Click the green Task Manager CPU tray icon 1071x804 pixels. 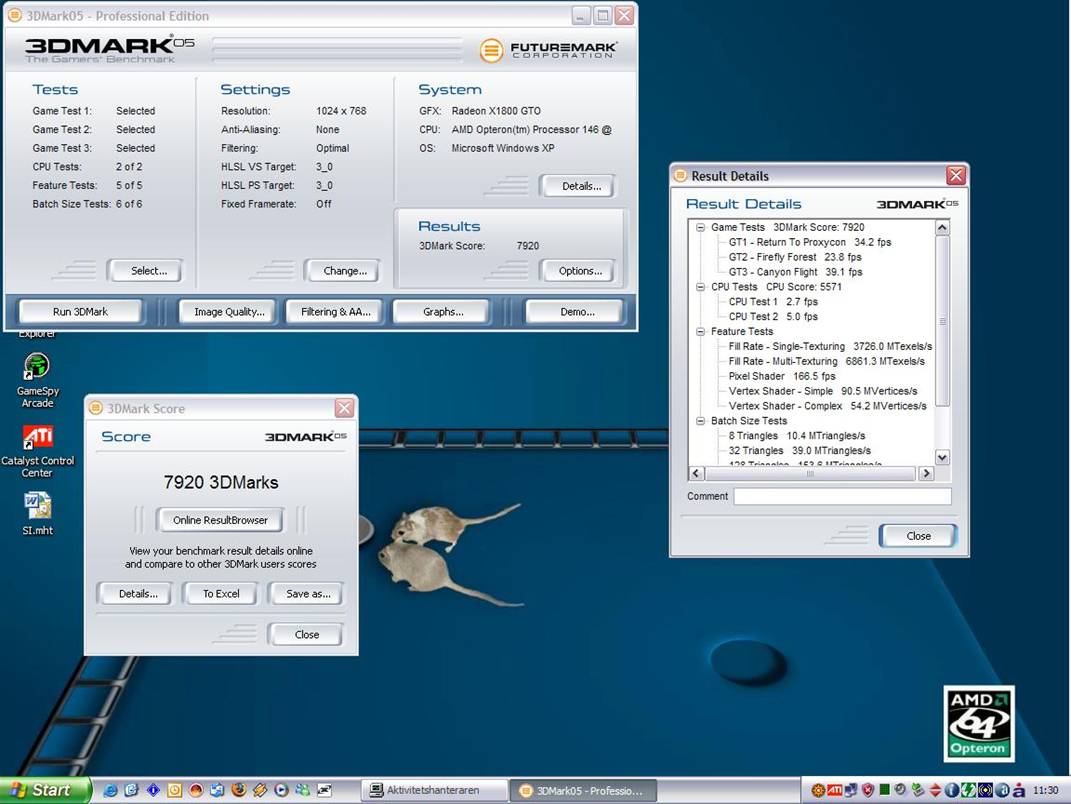pos(885,790)
